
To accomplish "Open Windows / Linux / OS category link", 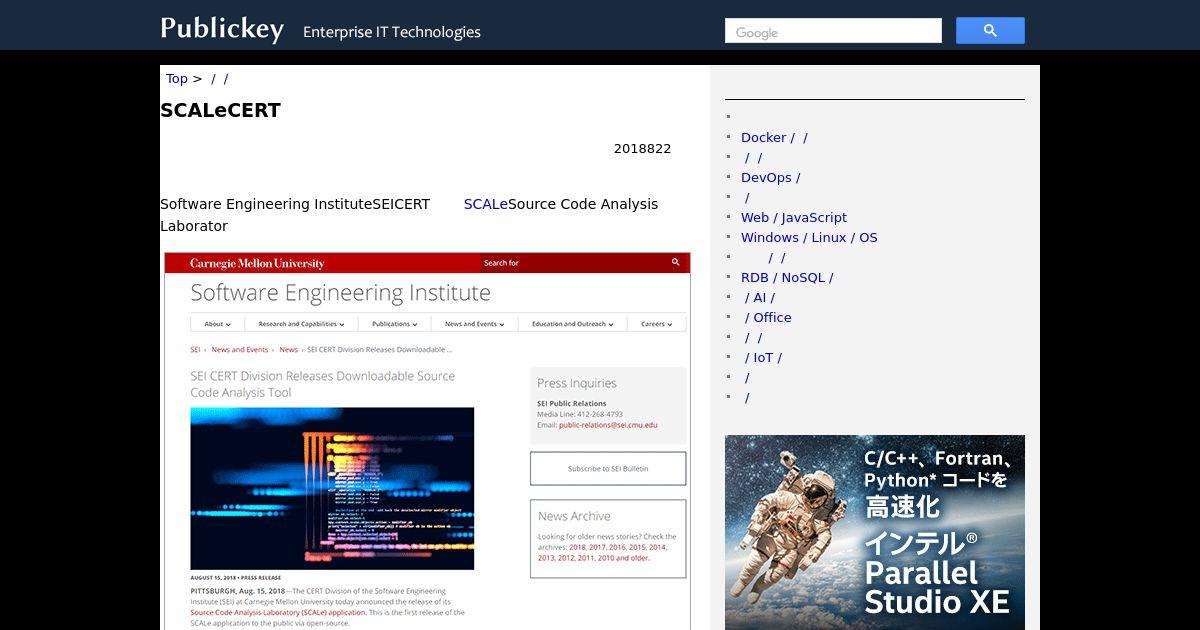I will coord(809,237).
